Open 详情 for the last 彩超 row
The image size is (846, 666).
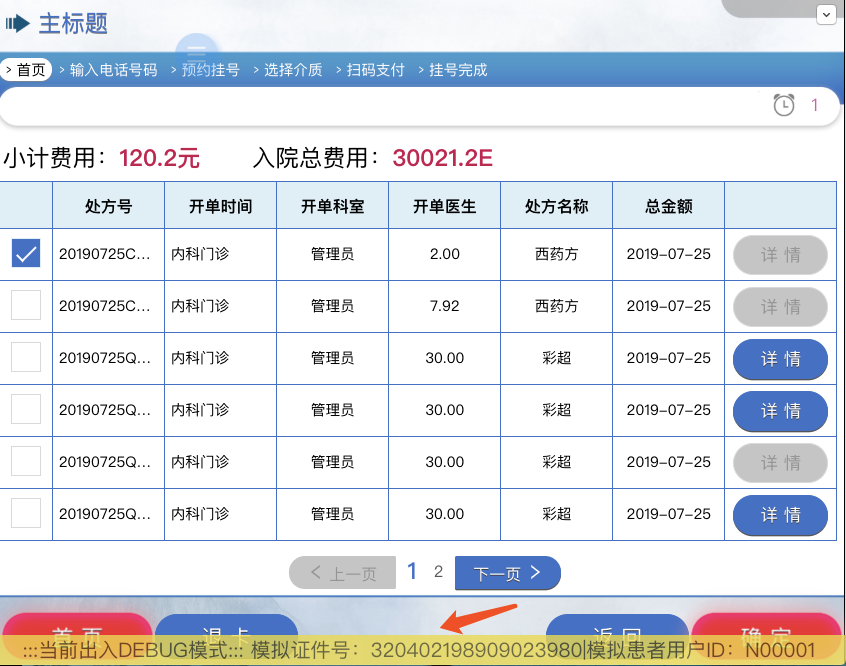[x=780, y=515]
